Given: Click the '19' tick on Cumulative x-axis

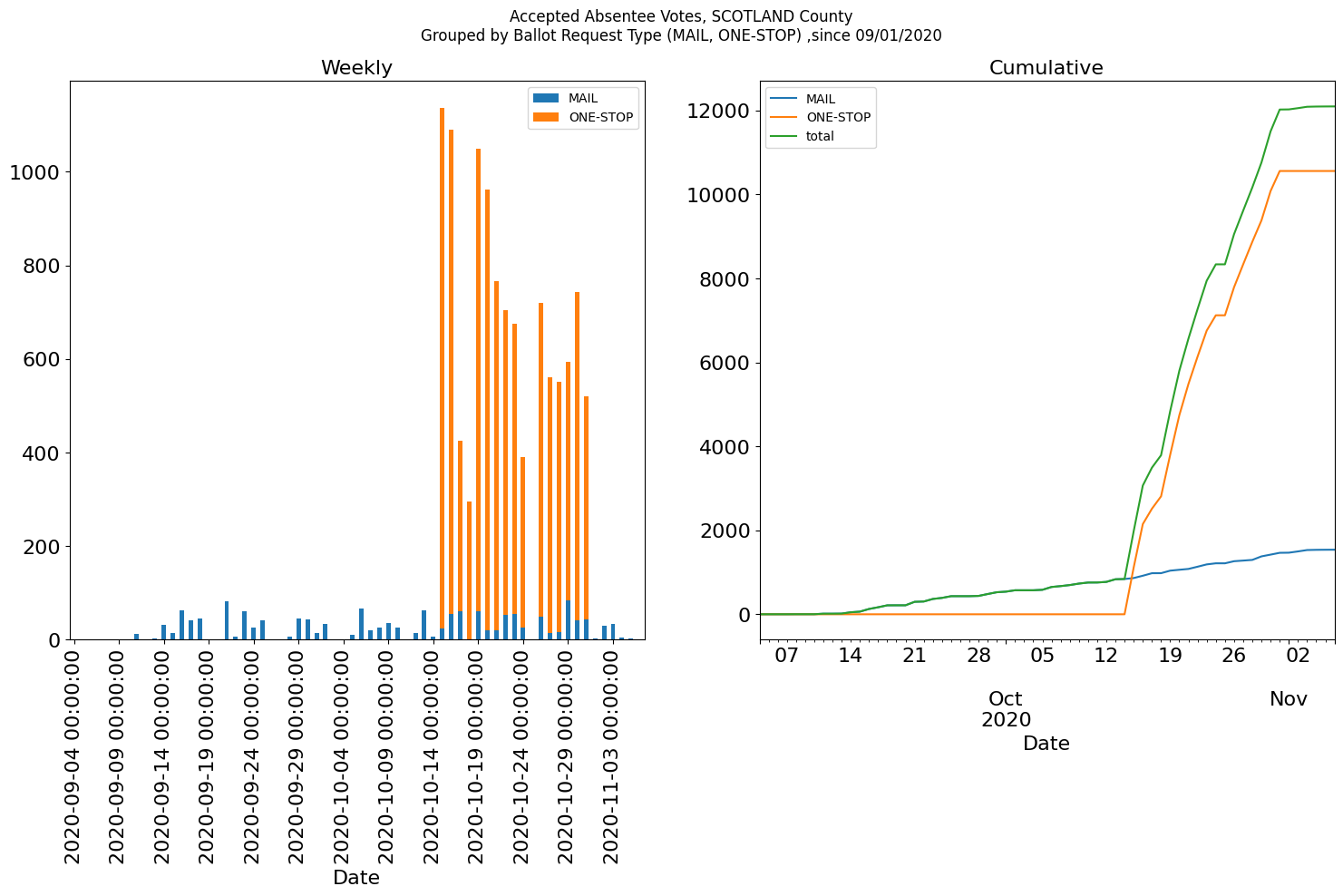Looking at the screenshot, I should 1171,655.
